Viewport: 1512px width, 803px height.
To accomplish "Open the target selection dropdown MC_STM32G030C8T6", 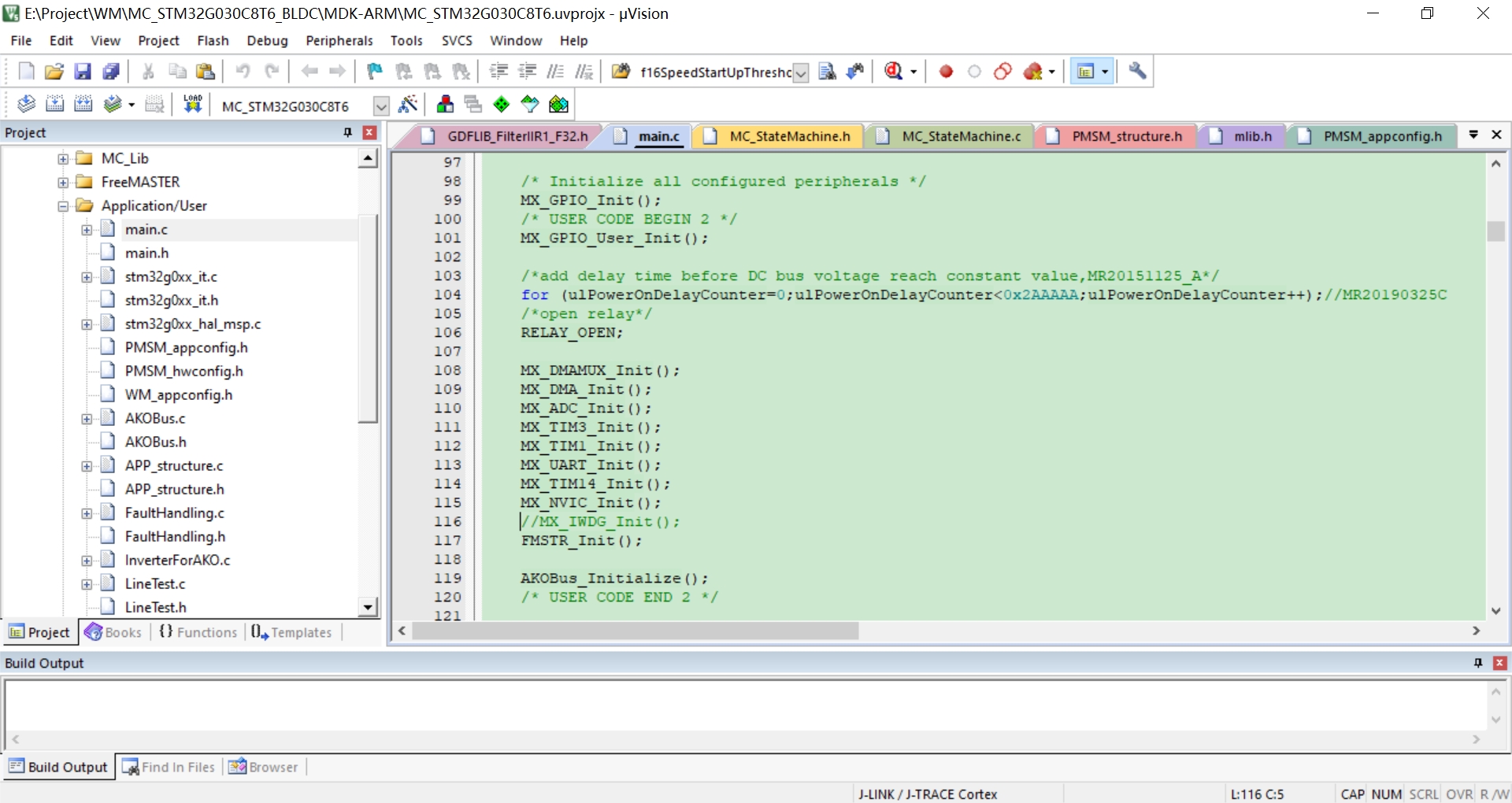I will pos(381,105).
